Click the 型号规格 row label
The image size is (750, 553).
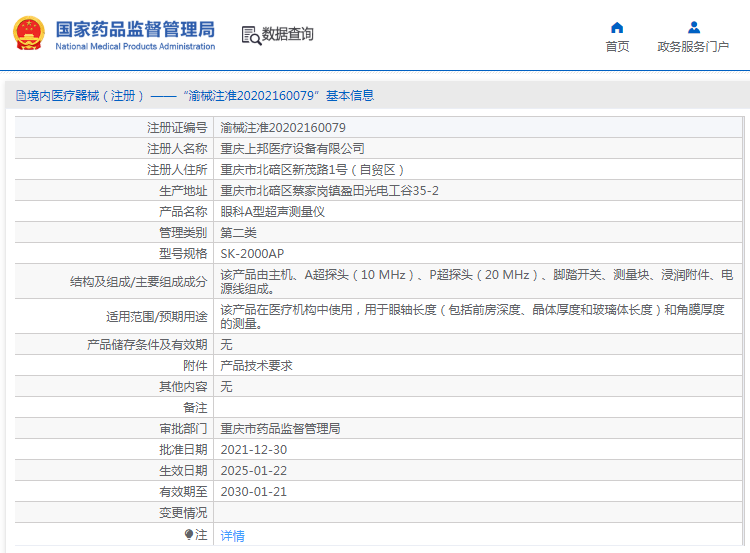coord(183,254)
